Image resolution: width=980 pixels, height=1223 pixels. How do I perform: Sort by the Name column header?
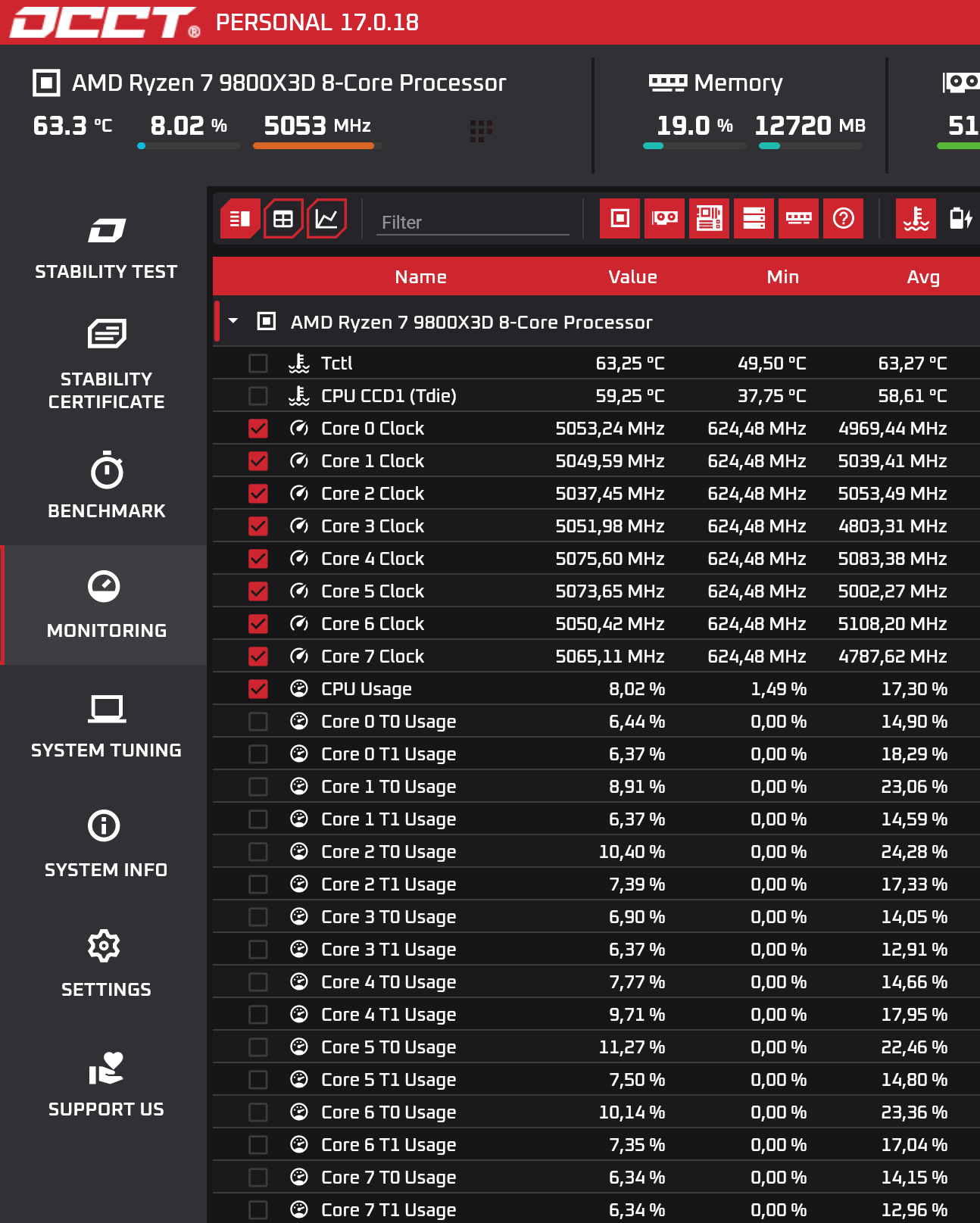click(x=420, y=277)
